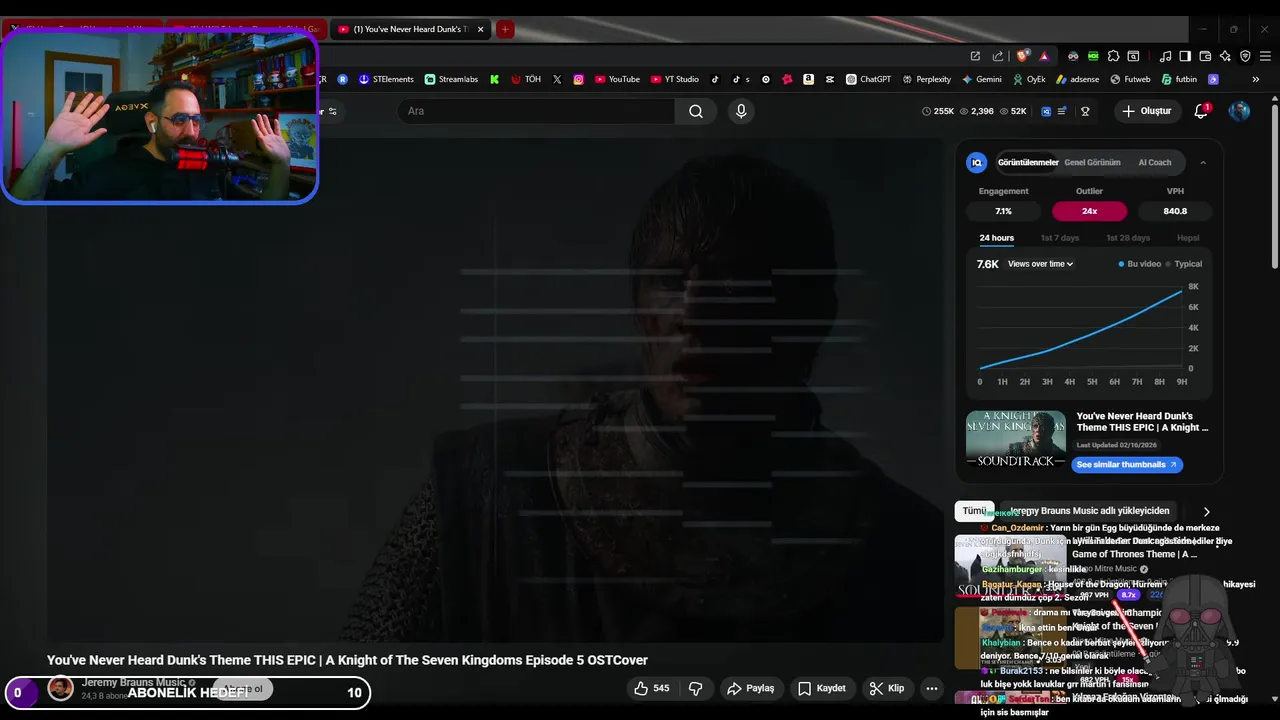Open the adsense bookmark
The height and width of the screenshot is (720, 1280).
click(x=1077, y=79)
